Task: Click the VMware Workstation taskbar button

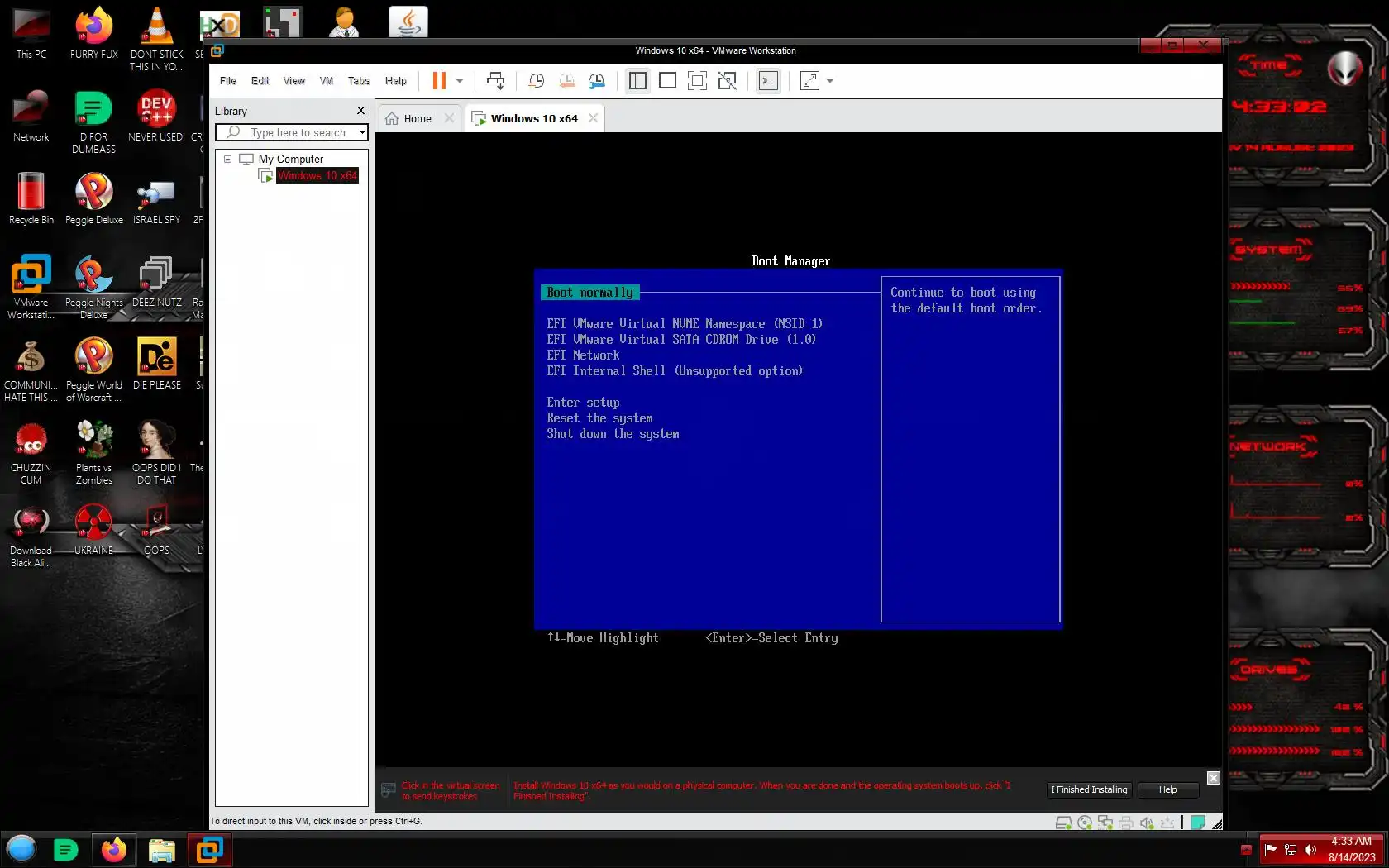Action: tap(210, 849)
